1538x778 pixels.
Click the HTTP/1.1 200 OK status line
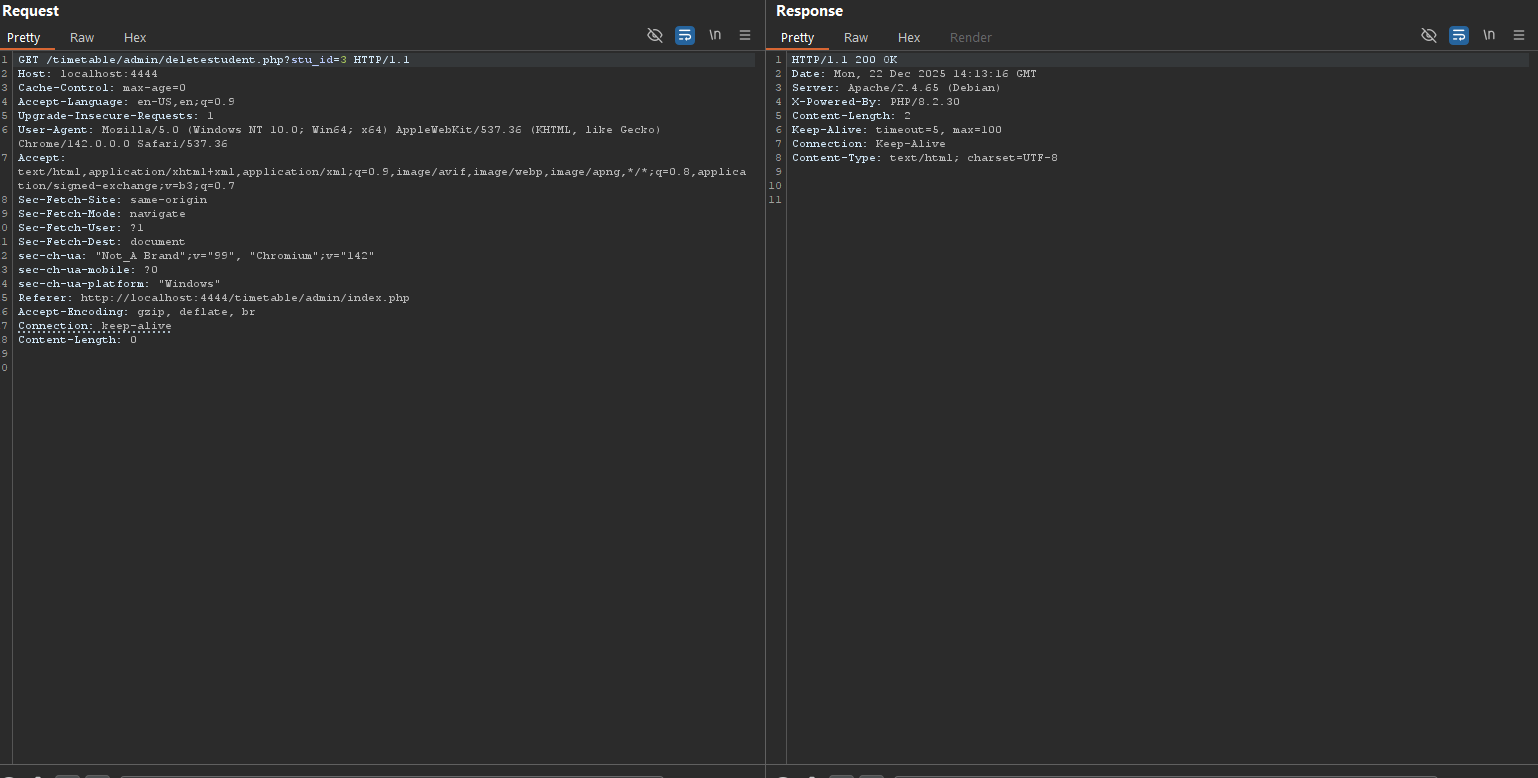[x=844, y=60]
